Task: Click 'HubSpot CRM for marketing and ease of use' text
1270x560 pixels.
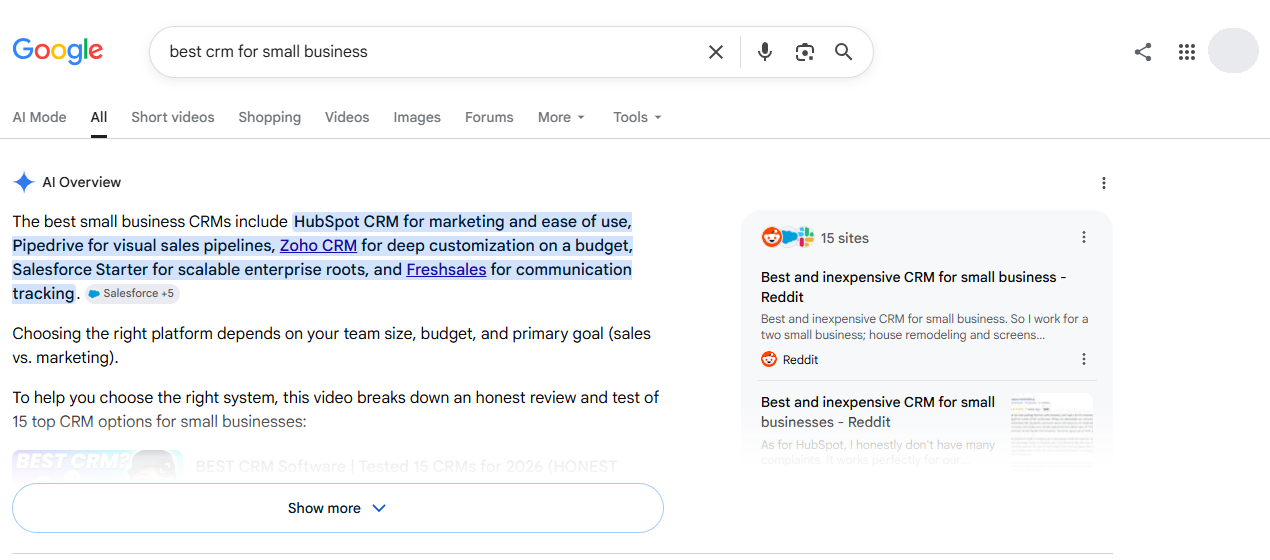Action: point(463,221)
